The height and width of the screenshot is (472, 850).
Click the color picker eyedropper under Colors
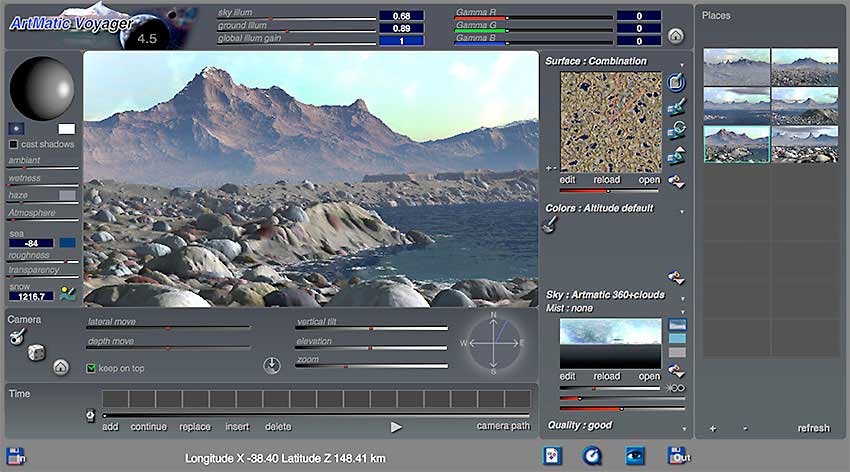coord(551,226)
